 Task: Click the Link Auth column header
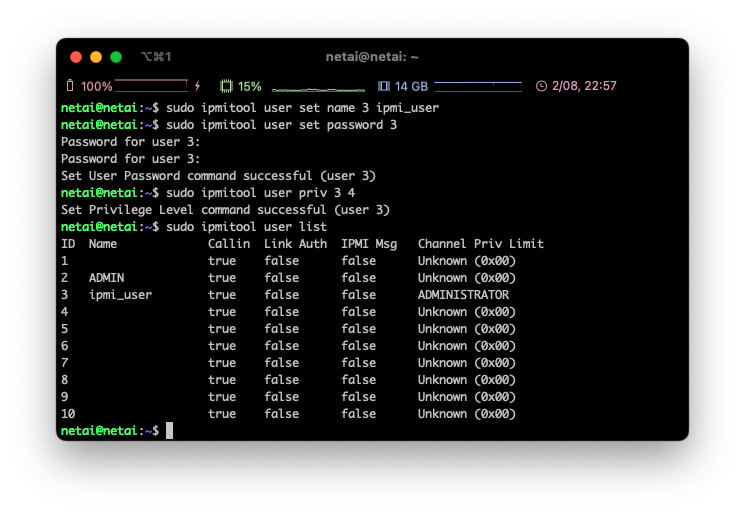(x=295, y=244)
